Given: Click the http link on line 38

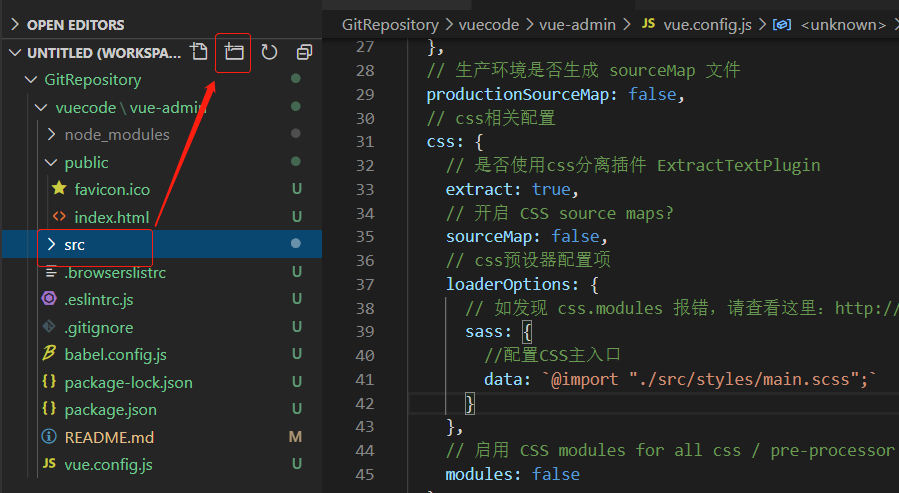Looking at the screenshot, I should coord(866,308).
